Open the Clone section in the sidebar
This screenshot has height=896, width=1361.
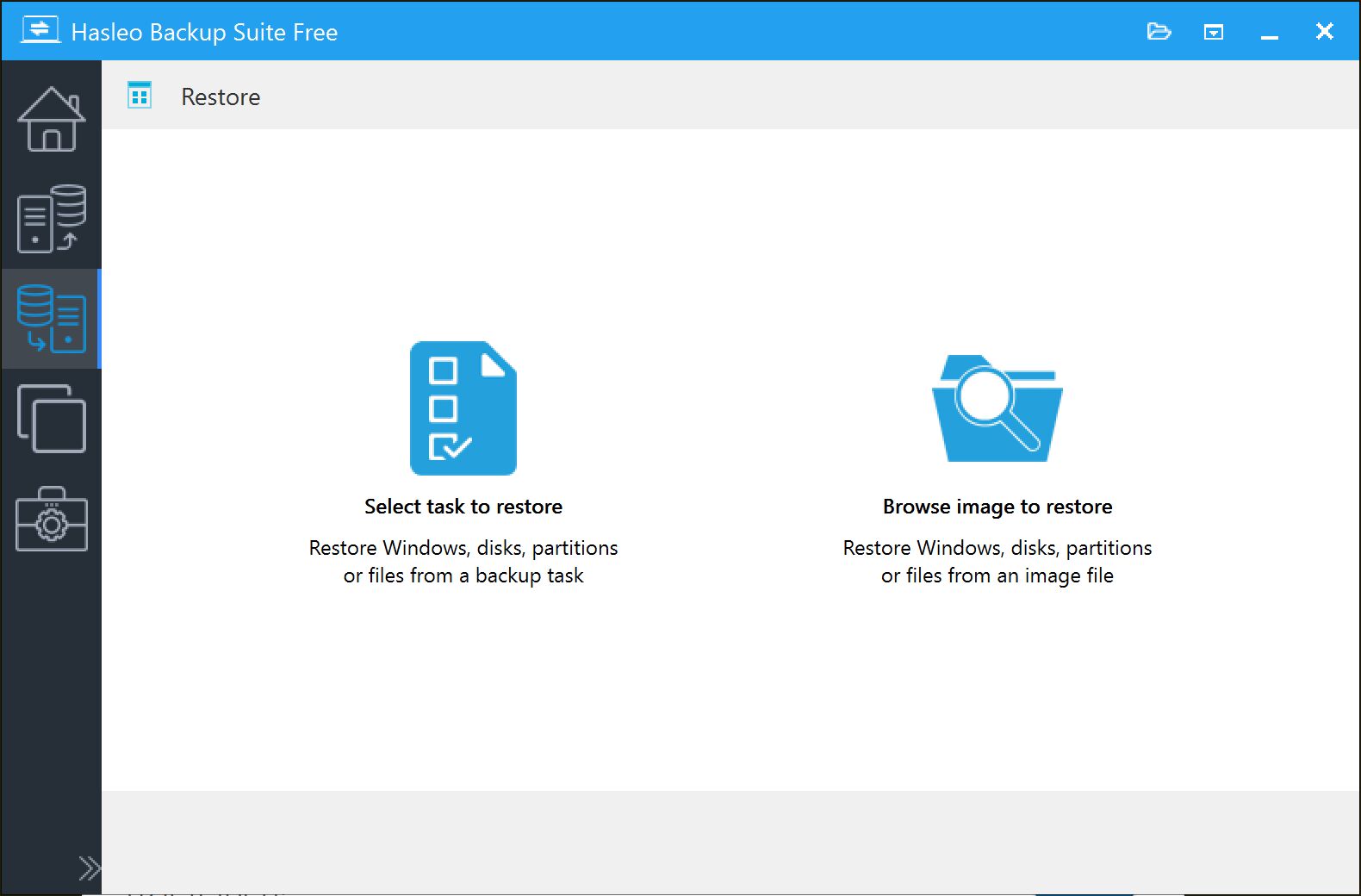52,419
